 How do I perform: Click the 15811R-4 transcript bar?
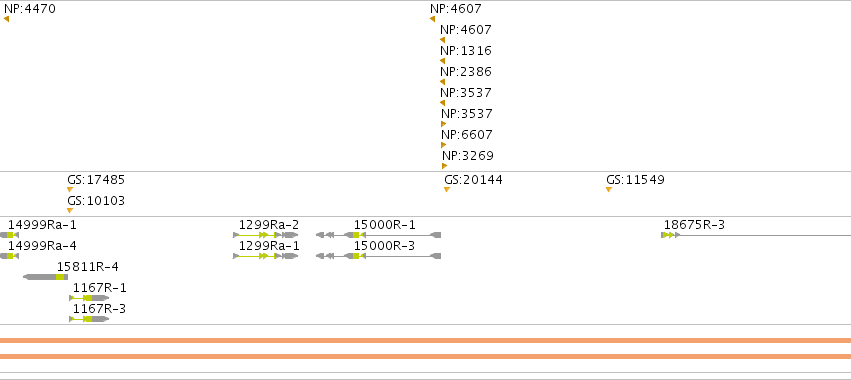pos(46,277)
